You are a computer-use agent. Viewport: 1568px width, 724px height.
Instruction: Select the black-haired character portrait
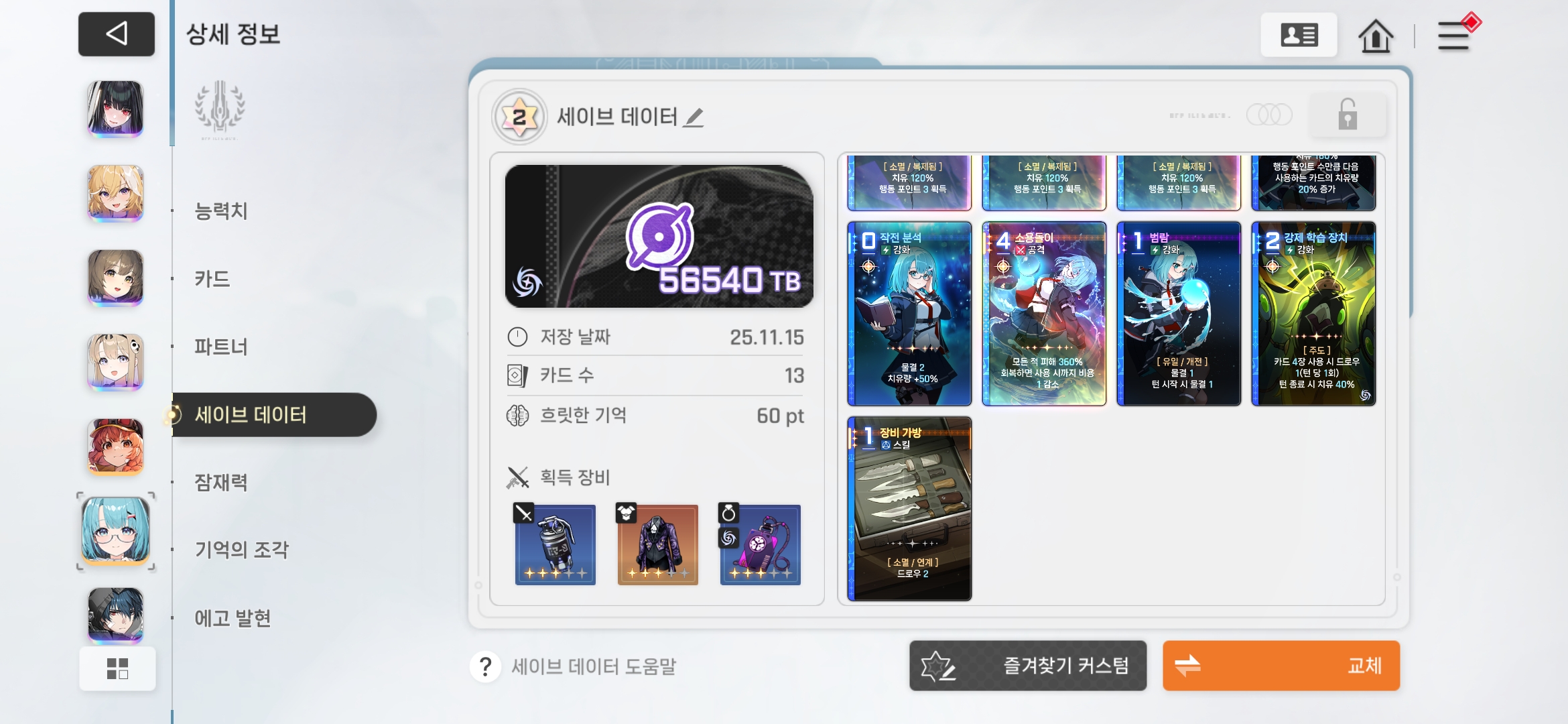point(115,109)
